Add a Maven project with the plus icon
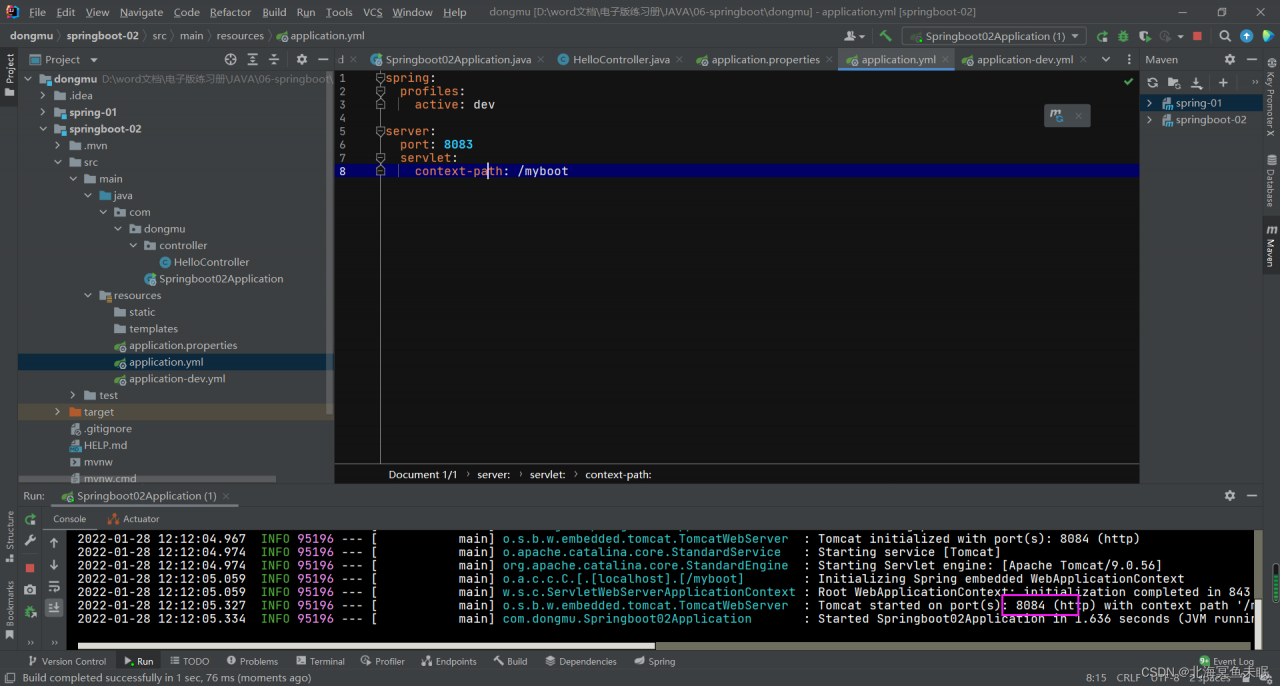This screenshot has height=686, width=1280. click(x=1222, y=83)
